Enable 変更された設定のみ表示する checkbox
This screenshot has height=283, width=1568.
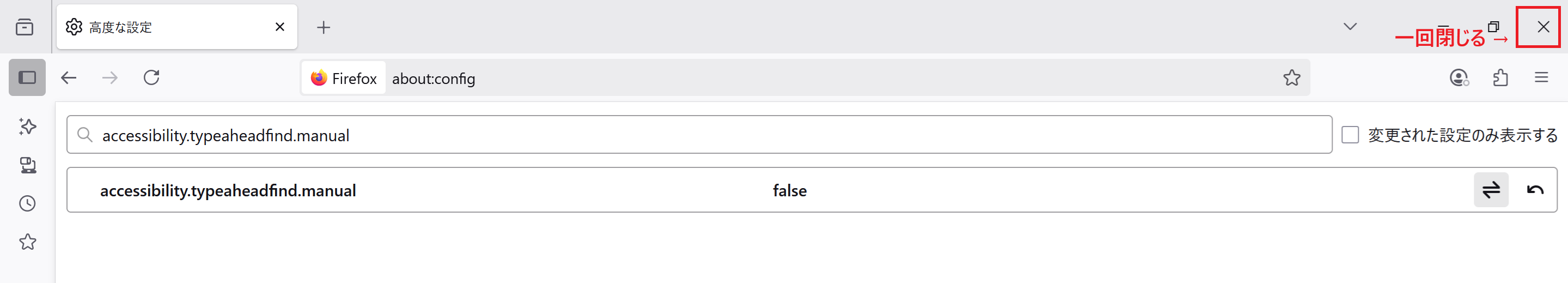(1350, 135)
